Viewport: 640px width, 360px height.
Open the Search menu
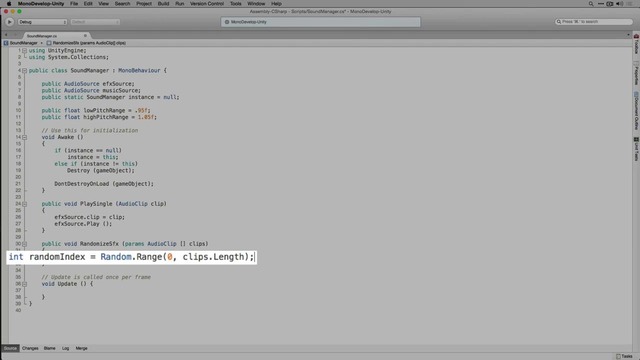[x=122, y=4]
